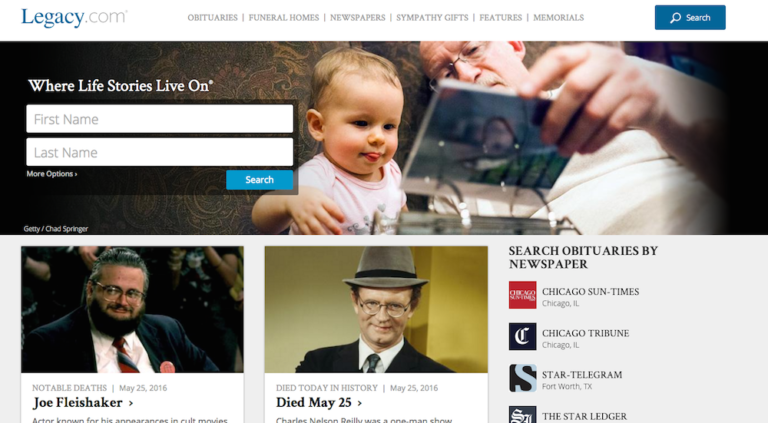Screen dimensions: 768x423
Task: Click the magnifier icon in header Search button
Action: coord(675,18)
